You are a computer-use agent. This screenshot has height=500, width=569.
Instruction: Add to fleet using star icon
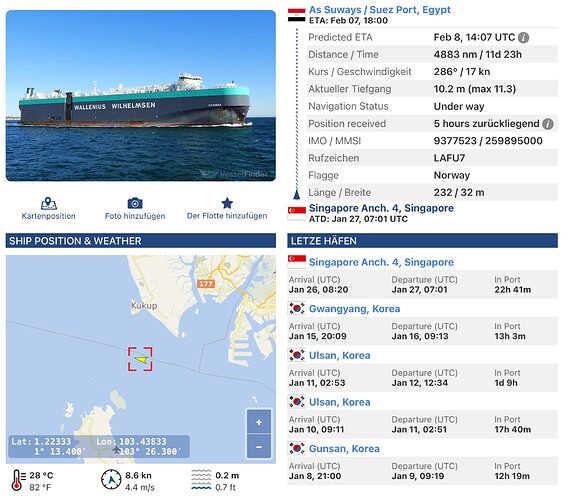[227, 203]
